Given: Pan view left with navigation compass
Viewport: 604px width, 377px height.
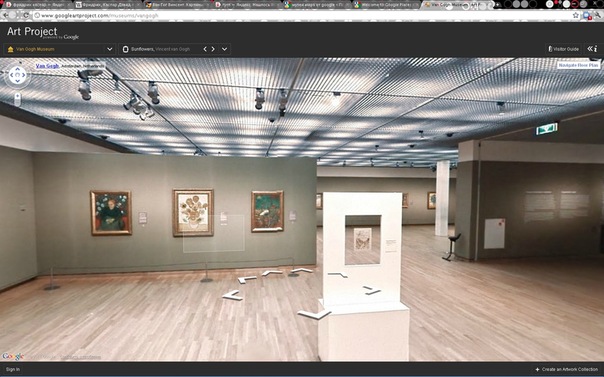Looking at the screenshot, I should pos(11,75).
